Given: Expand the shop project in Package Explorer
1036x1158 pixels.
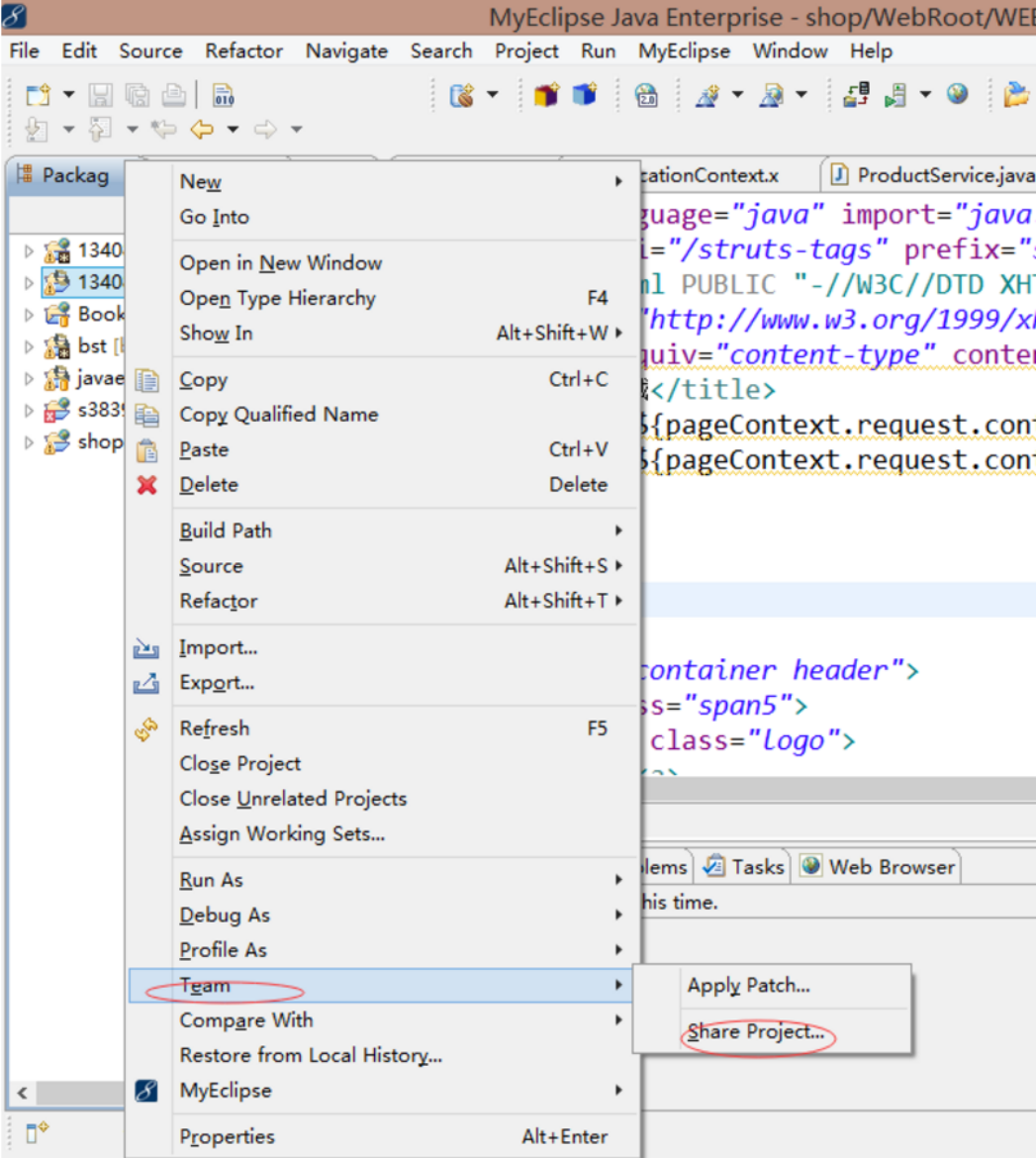Looking at the screenshot, I should tap(27, 441).
